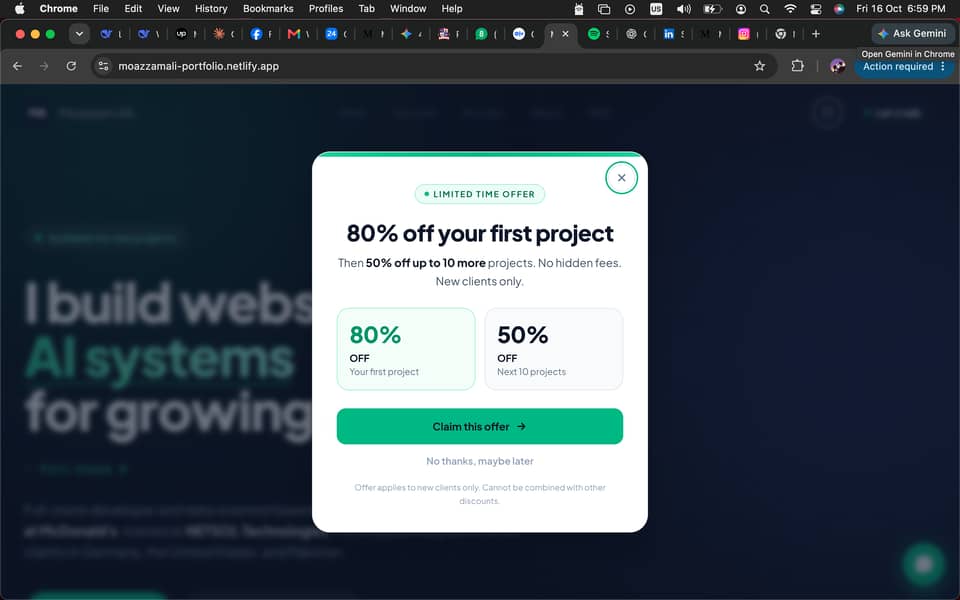
Task: Select the 80% off first project card
Action: 406,349
